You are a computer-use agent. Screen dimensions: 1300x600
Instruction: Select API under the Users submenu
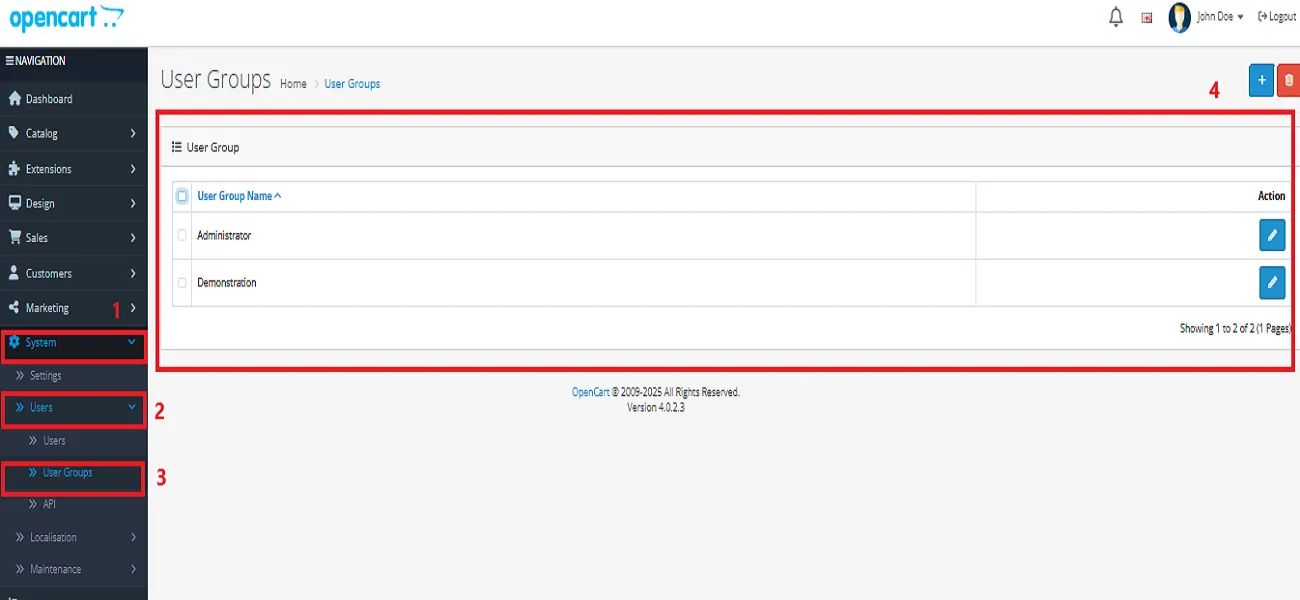point(49,505)
